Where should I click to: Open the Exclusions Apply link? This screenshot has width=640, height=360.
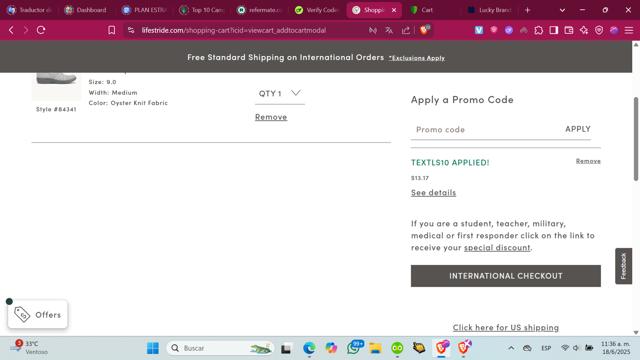click(417, 58)
